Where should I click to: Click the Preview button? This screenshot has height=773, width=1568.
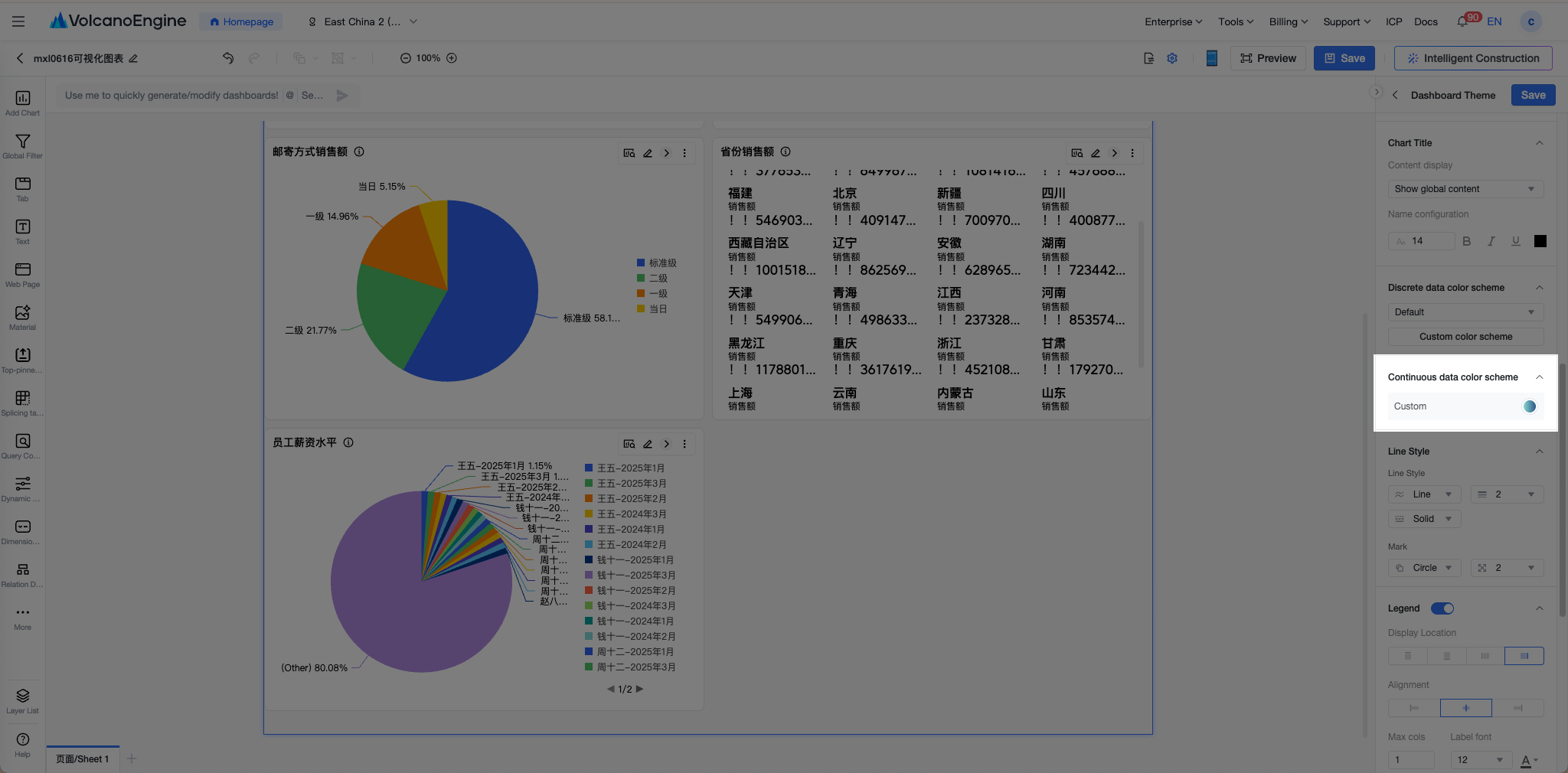[1268, 58]
